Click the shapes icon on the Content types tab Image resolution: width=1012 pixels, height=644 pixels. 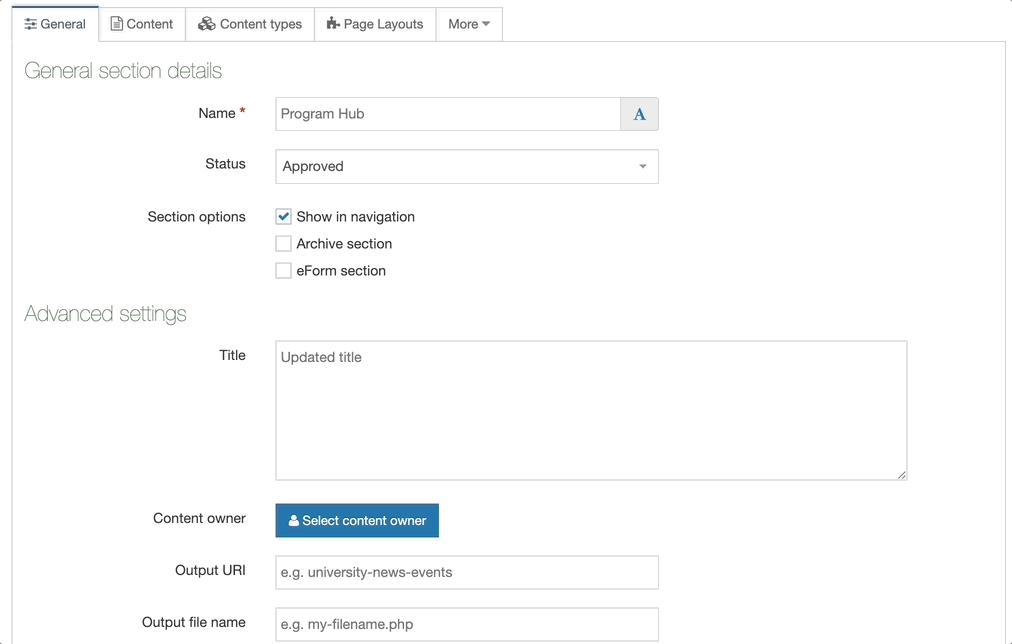click(207, 23)
